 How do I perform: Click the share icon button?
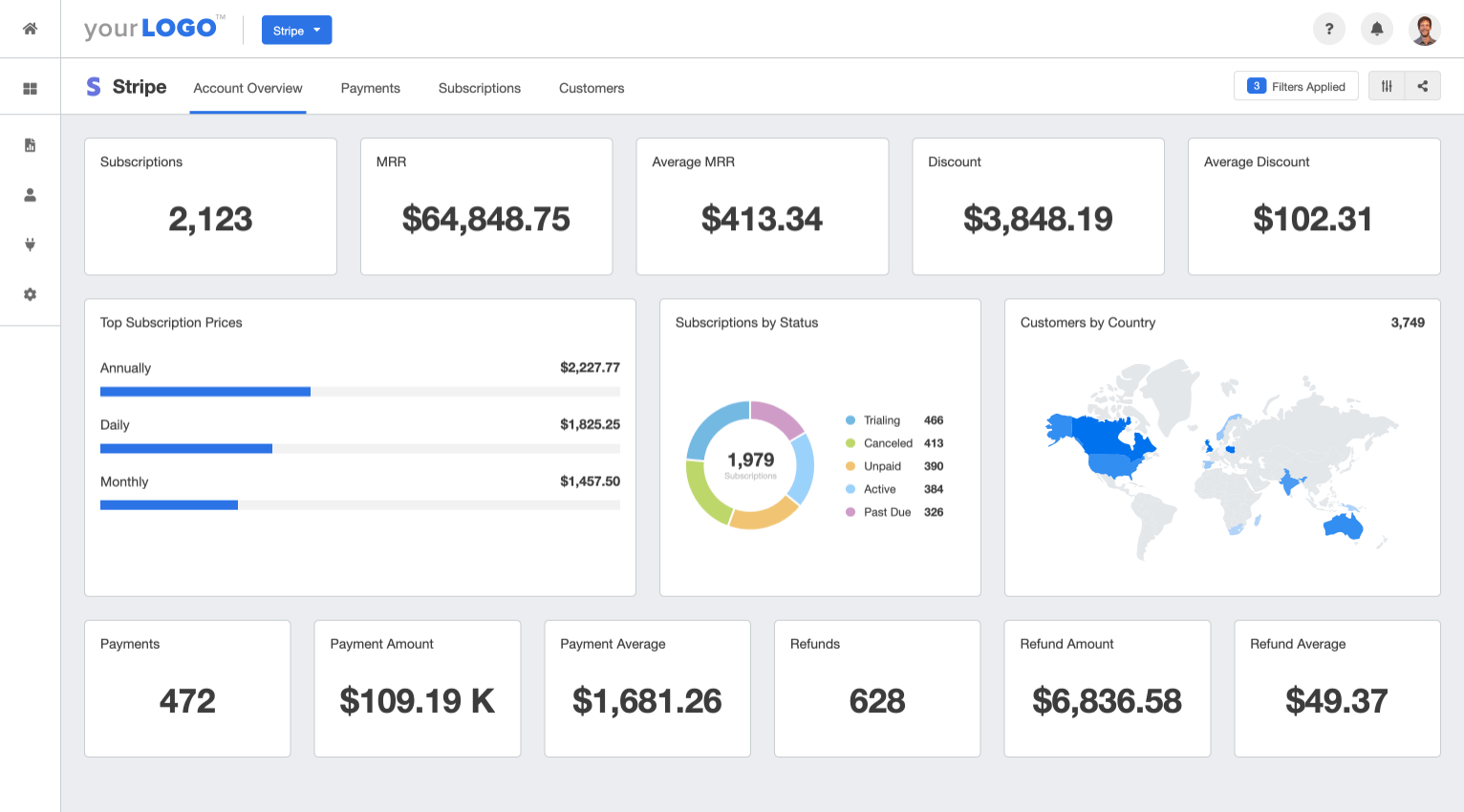click(x=1422, y=86)
